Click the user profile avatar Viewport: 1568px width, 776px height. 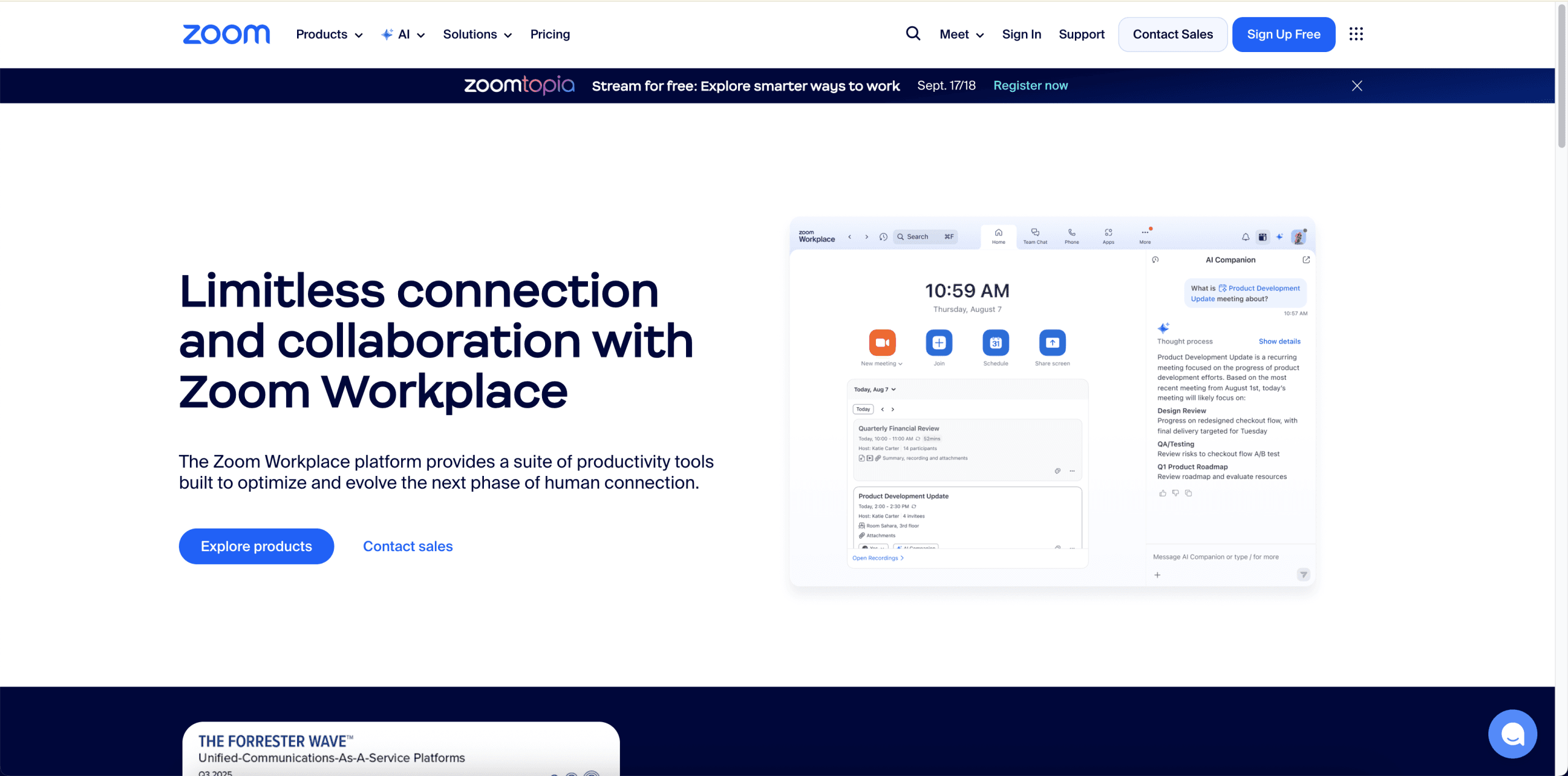(1298, 237)
